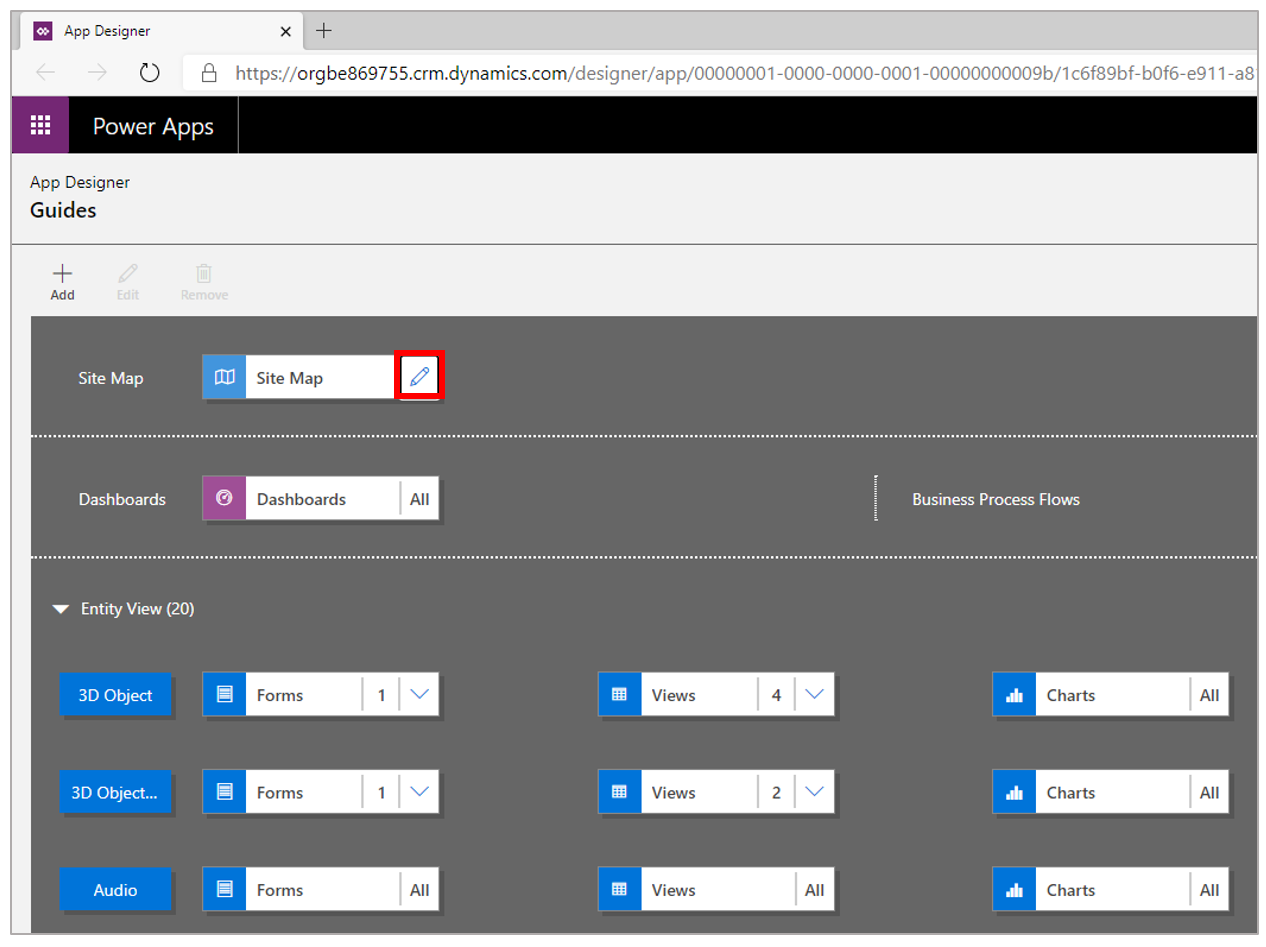Viewport: 1266px width, 947px height.
Task: Click Views grid icon in 3D Object... row
Action: (620, 791)
